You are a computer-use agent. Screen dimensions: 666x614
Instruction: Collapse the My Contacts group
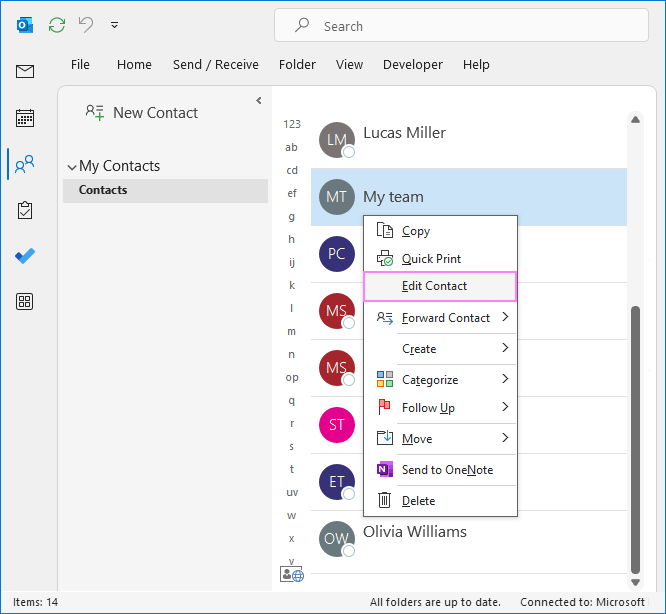(72, 167)
